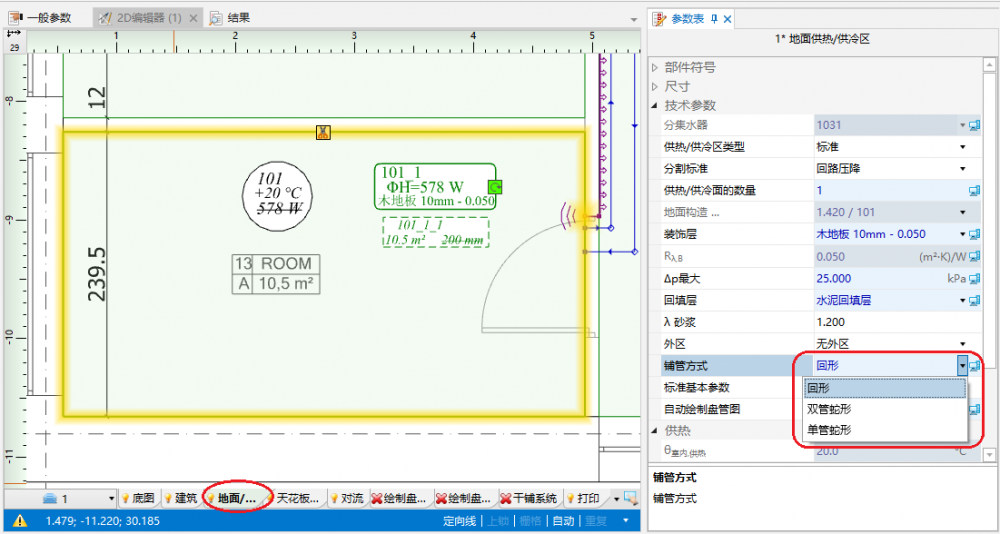Image resolution: width=1000 pixels, height=534 pixels.
Task: Pin the 参数表 panel
Action: click(x=713, y=18)
